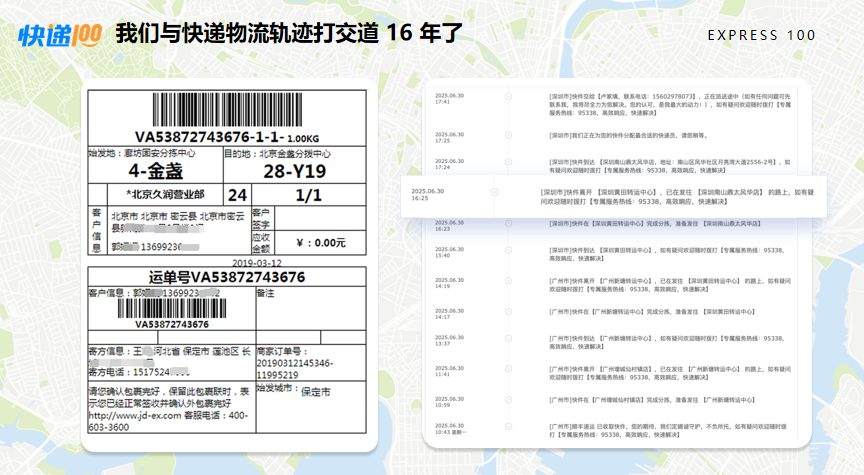864x475 pixels.
Task: Click highlighted '快件离开【深圳黄田转运中心】' entry text
Action: pos(677,197)
